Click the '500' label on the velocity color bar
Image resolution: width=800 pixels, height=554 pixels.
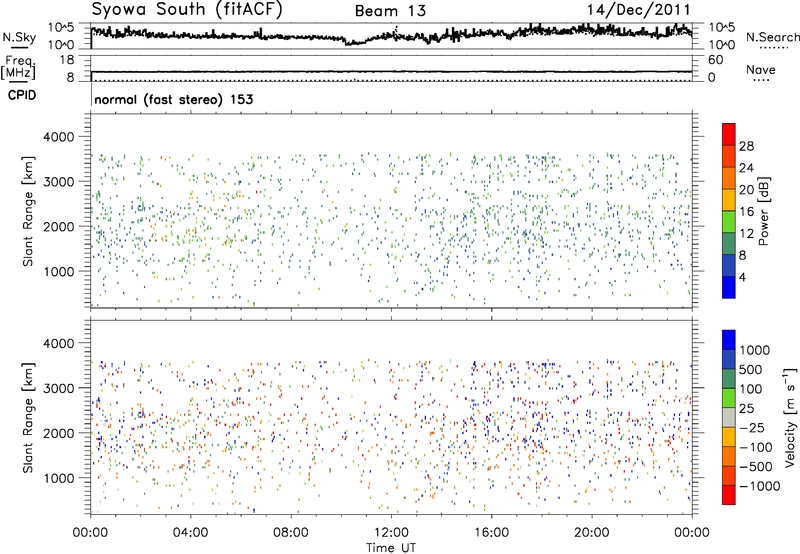(753, 370)
